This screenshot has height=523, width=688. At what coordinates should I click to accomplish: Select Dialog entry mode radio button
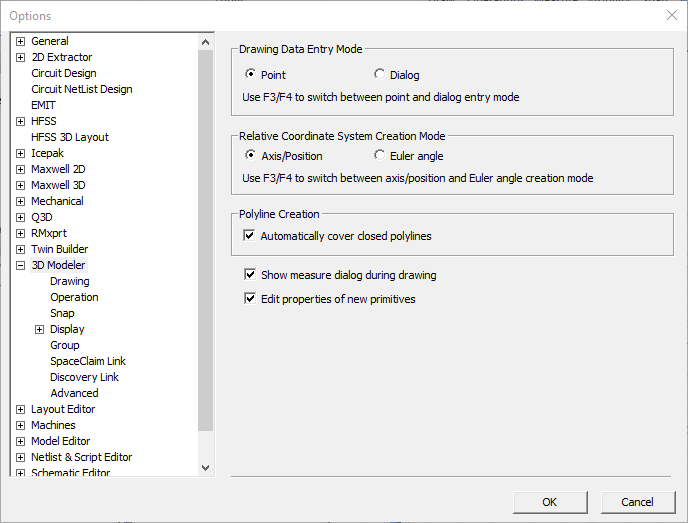pos(380,74)
